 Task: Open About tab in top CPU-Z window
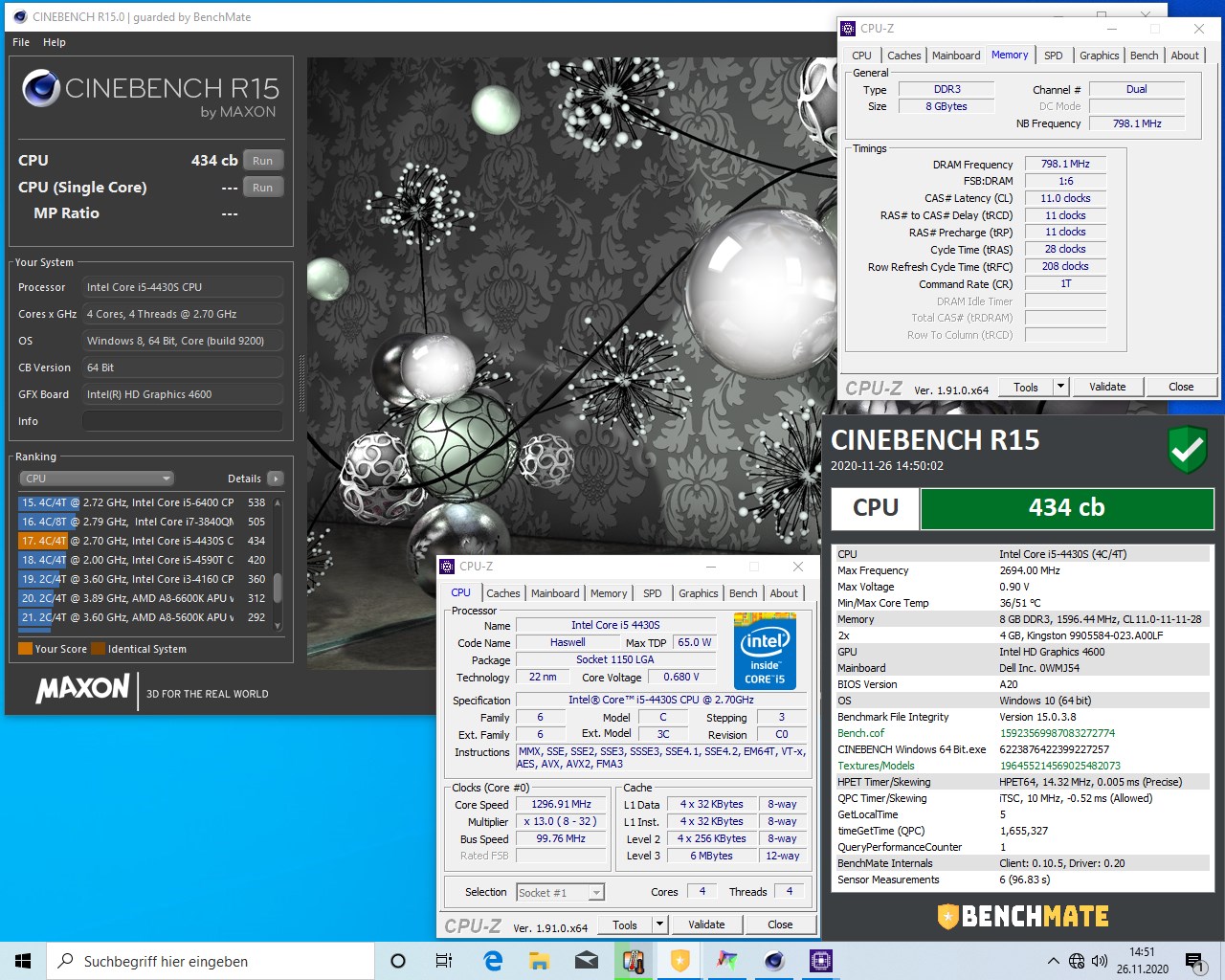pos(1185,56)
